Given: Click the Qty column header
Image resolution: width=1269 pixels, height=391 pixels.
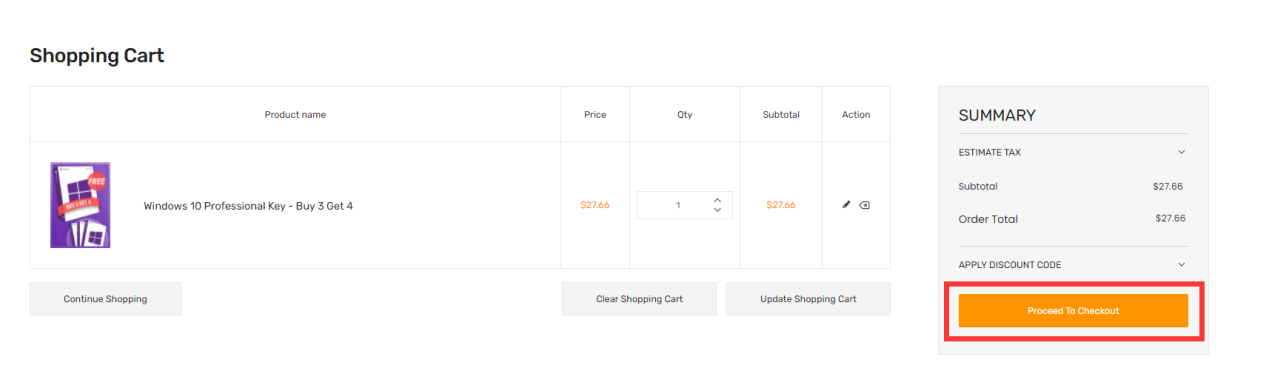Looking at the screenshot, I should 685,115.
